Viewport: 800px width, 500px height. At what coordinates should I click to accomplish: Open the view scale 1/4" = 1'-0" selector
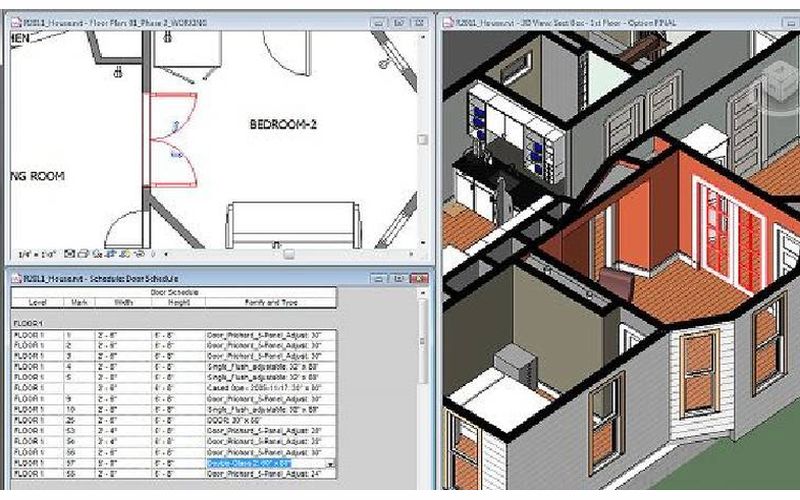coord(36,254)
